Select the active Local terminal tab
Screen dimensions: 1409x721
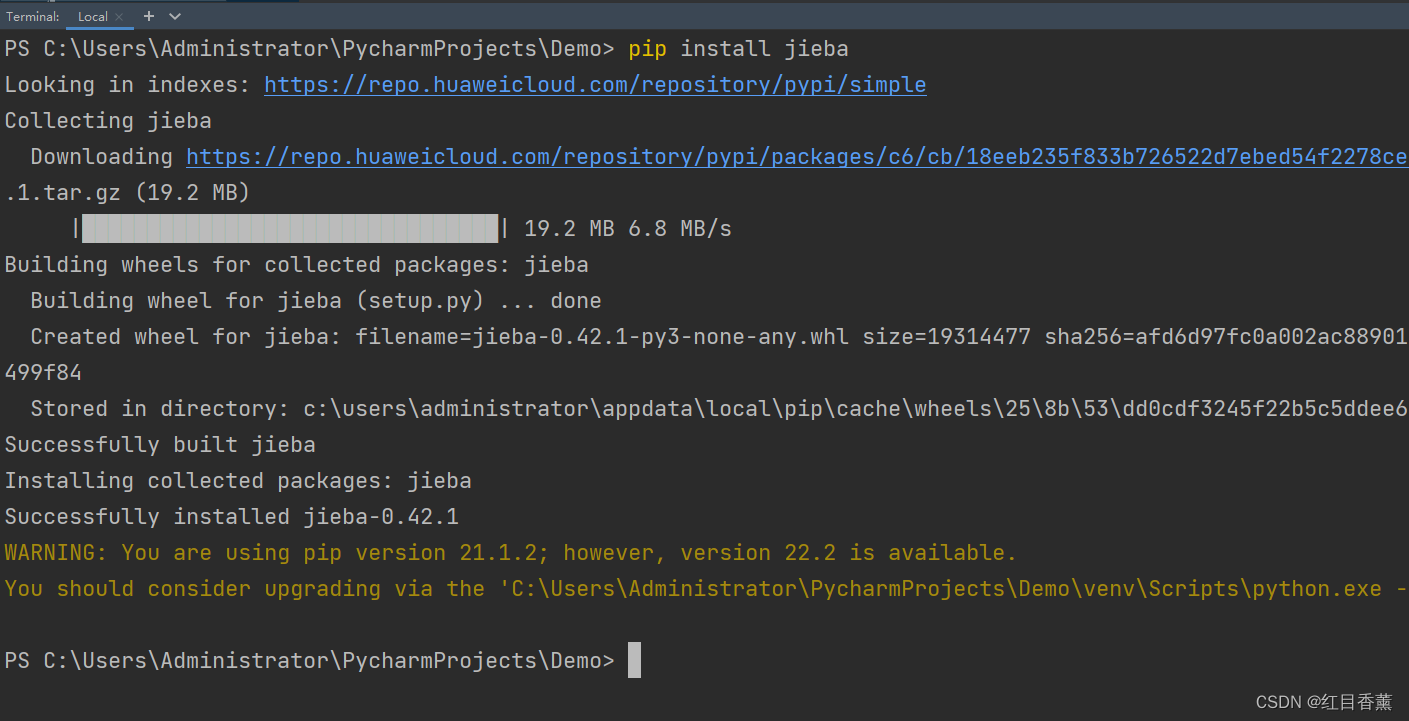pyautogui.click(x=92, y=16)
